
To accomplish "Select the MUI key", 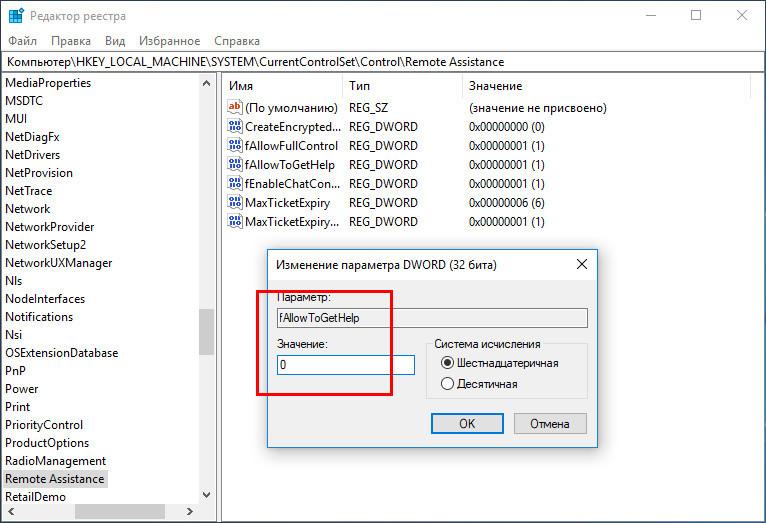I will tap(16, 119).
